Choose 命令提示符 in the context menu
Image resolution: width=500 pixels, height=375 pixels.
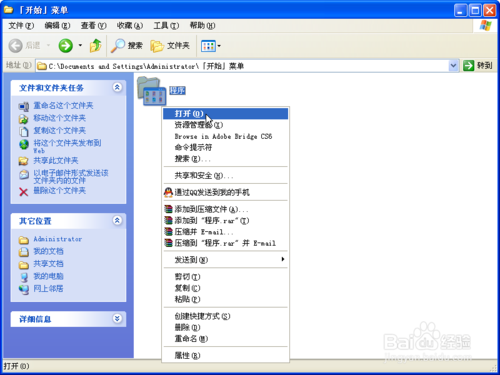pos(226,147)
